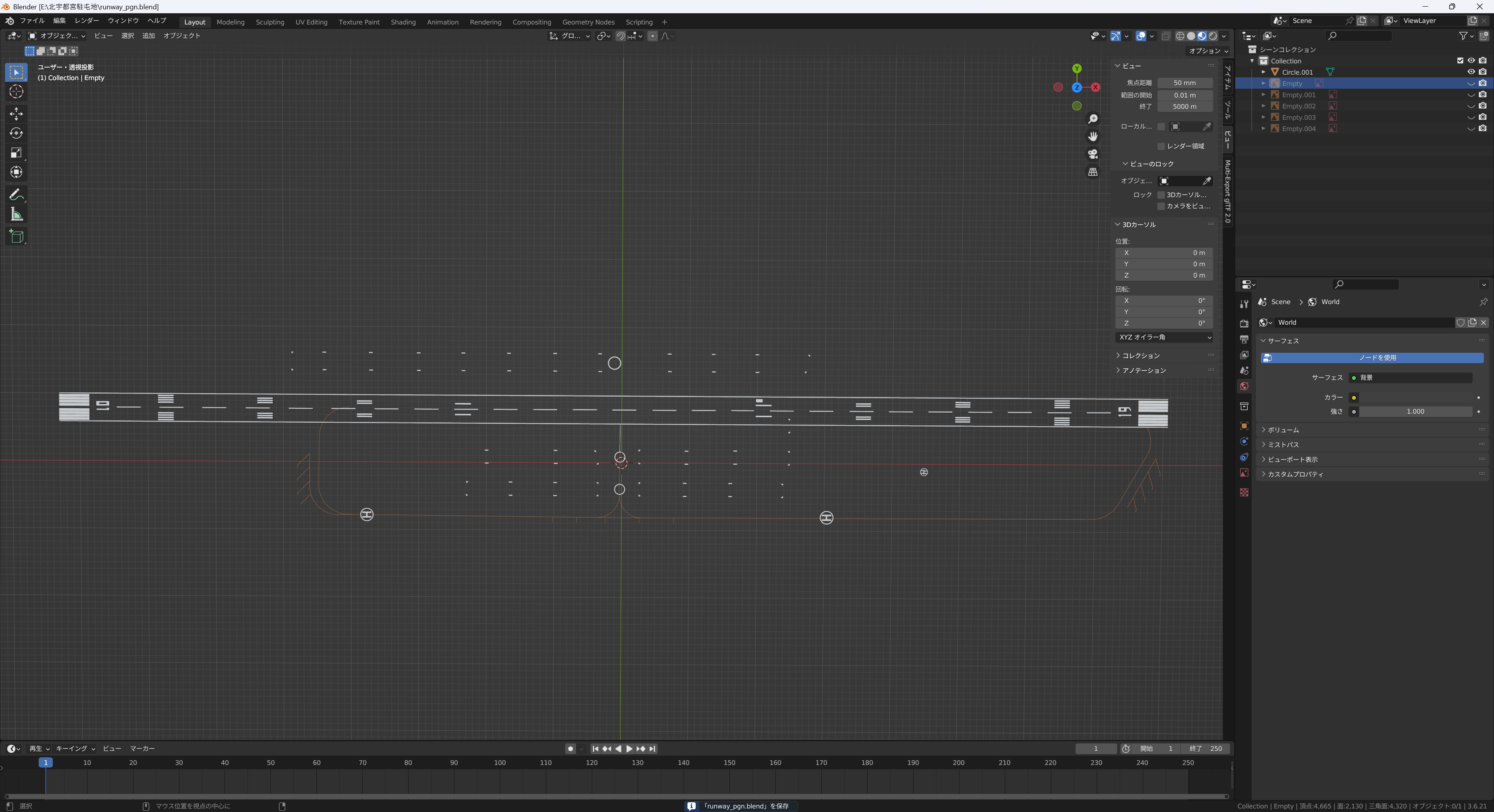Toggle viewport visibility of Empty.003
The image size is (1494, 812).
tap(1471, 118)
